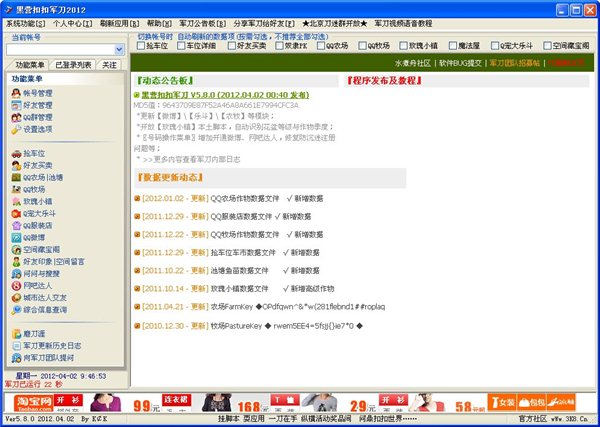600x427 pixels.
Task: Switch to the 关注 tab
Action: (x=109, y=64)
